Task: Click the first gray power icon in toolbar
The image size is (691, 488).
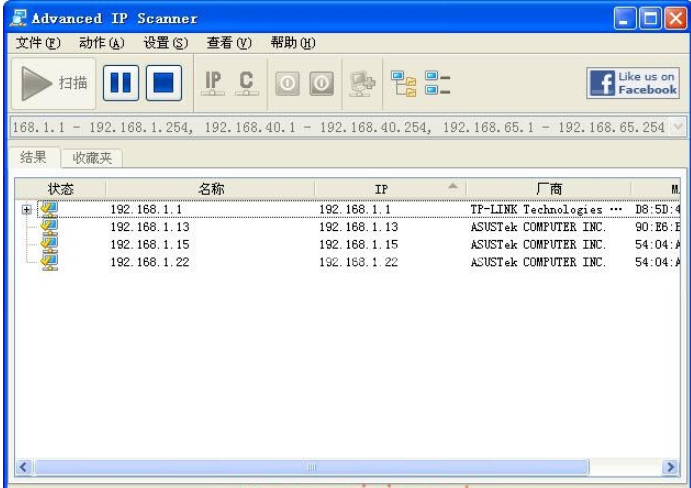Action: point(286,84)
